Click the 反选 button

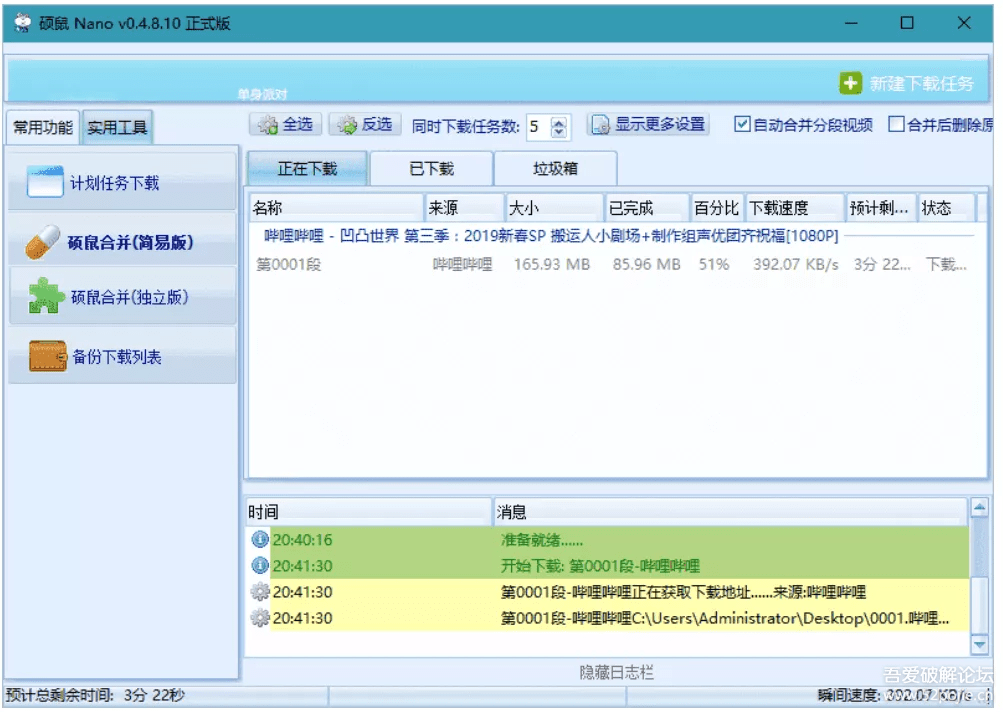click(x=366, y=125)
